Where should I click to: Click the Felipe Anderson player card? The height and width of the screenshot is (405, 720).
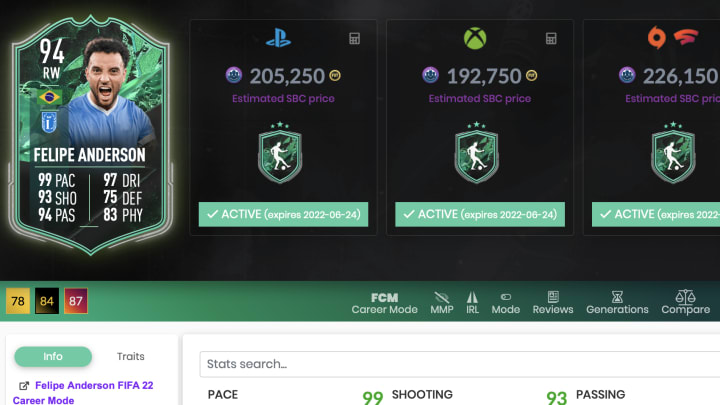coord(91,134)
